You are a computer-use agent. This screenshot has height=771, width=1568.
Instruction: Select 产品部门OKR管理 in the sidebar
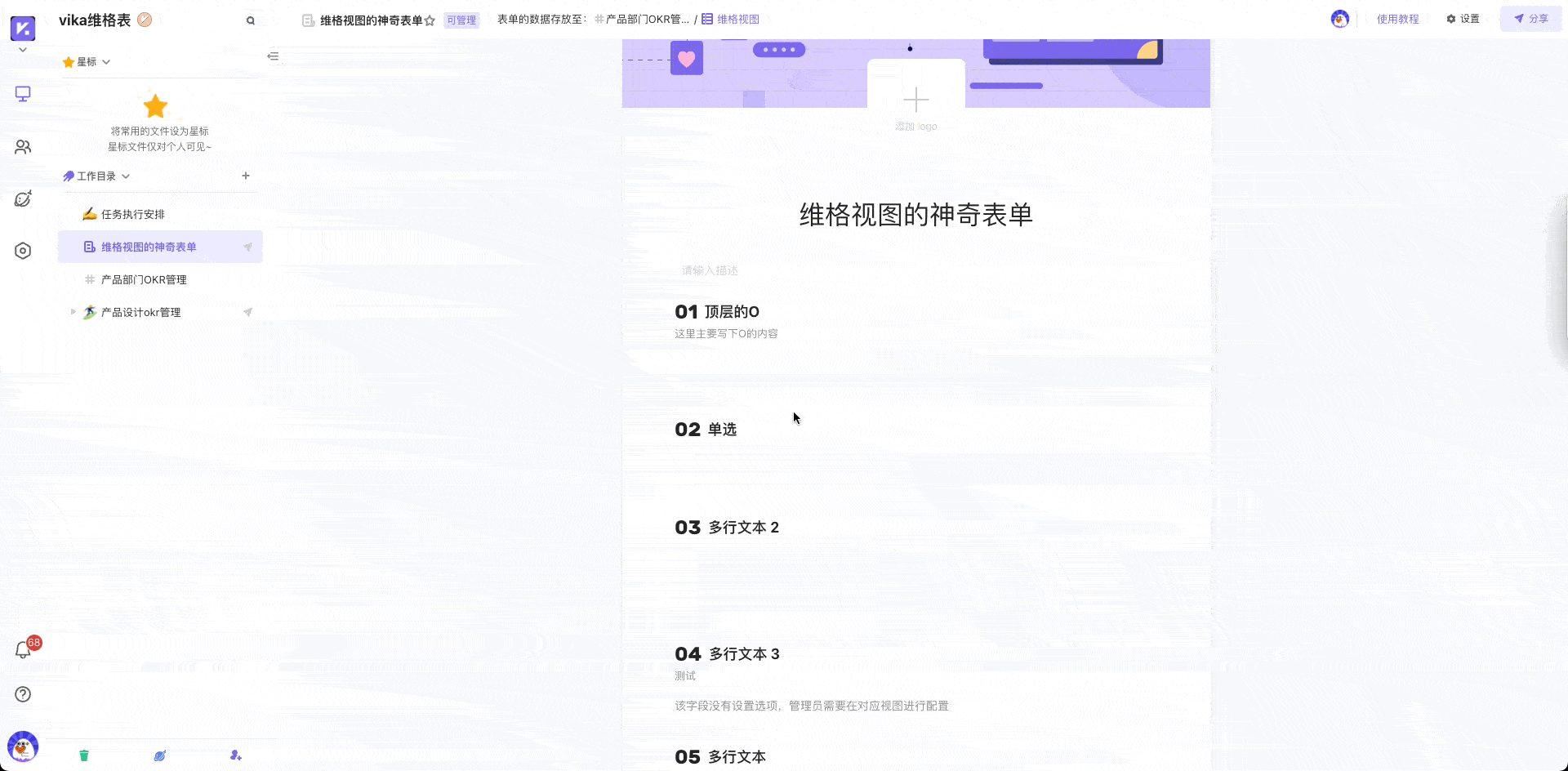(x=144, y=279)
